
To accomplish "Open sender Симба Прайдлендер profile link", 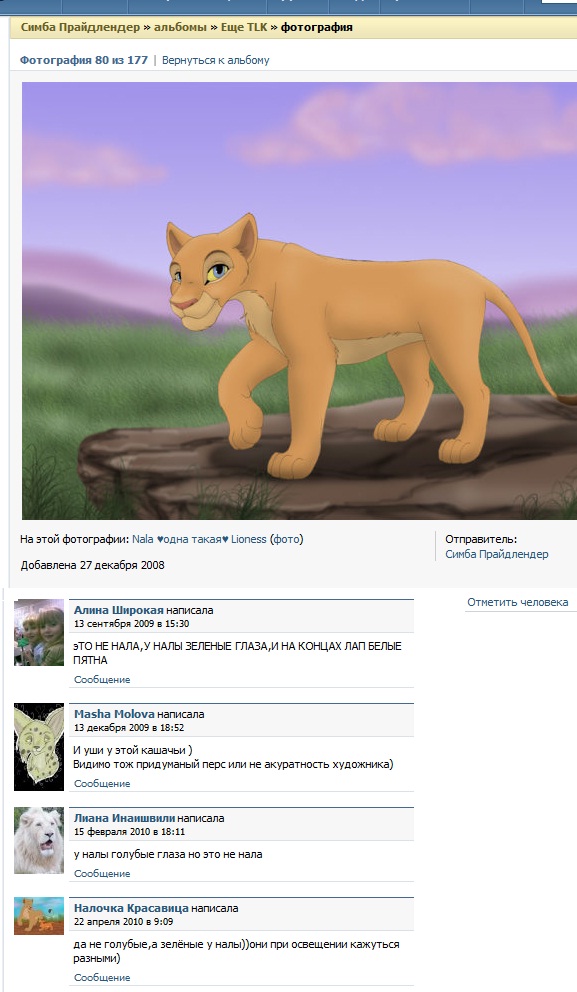I will [497, 554].
